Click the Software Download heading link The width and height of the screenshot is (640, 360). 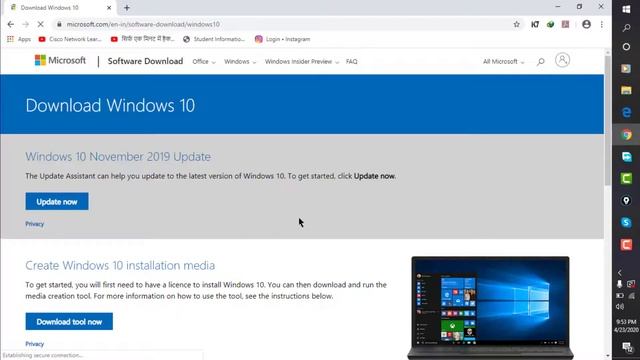[145, 61]
